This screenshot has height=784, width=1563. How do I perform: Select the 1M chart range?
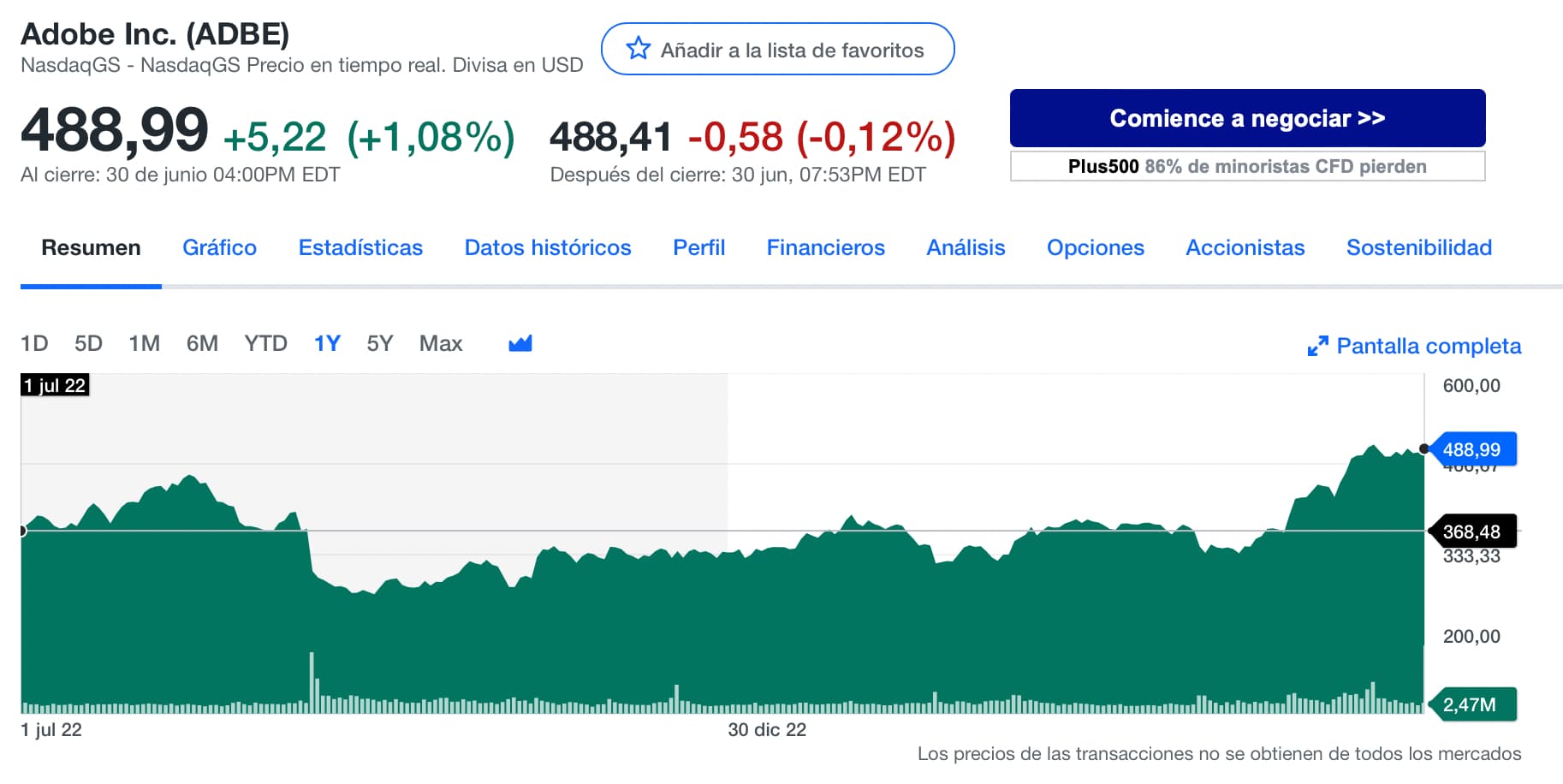tap(144, 343)
